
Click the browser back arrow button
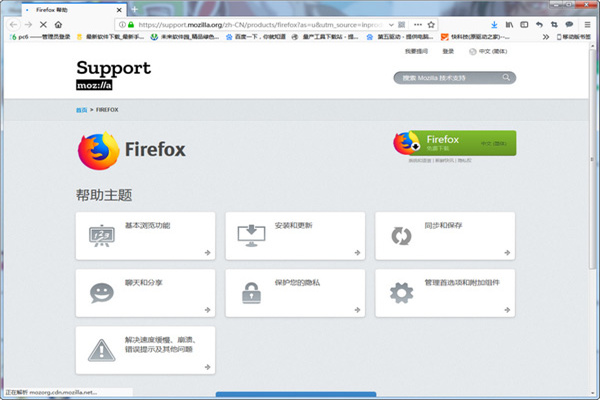coord(14,24)
